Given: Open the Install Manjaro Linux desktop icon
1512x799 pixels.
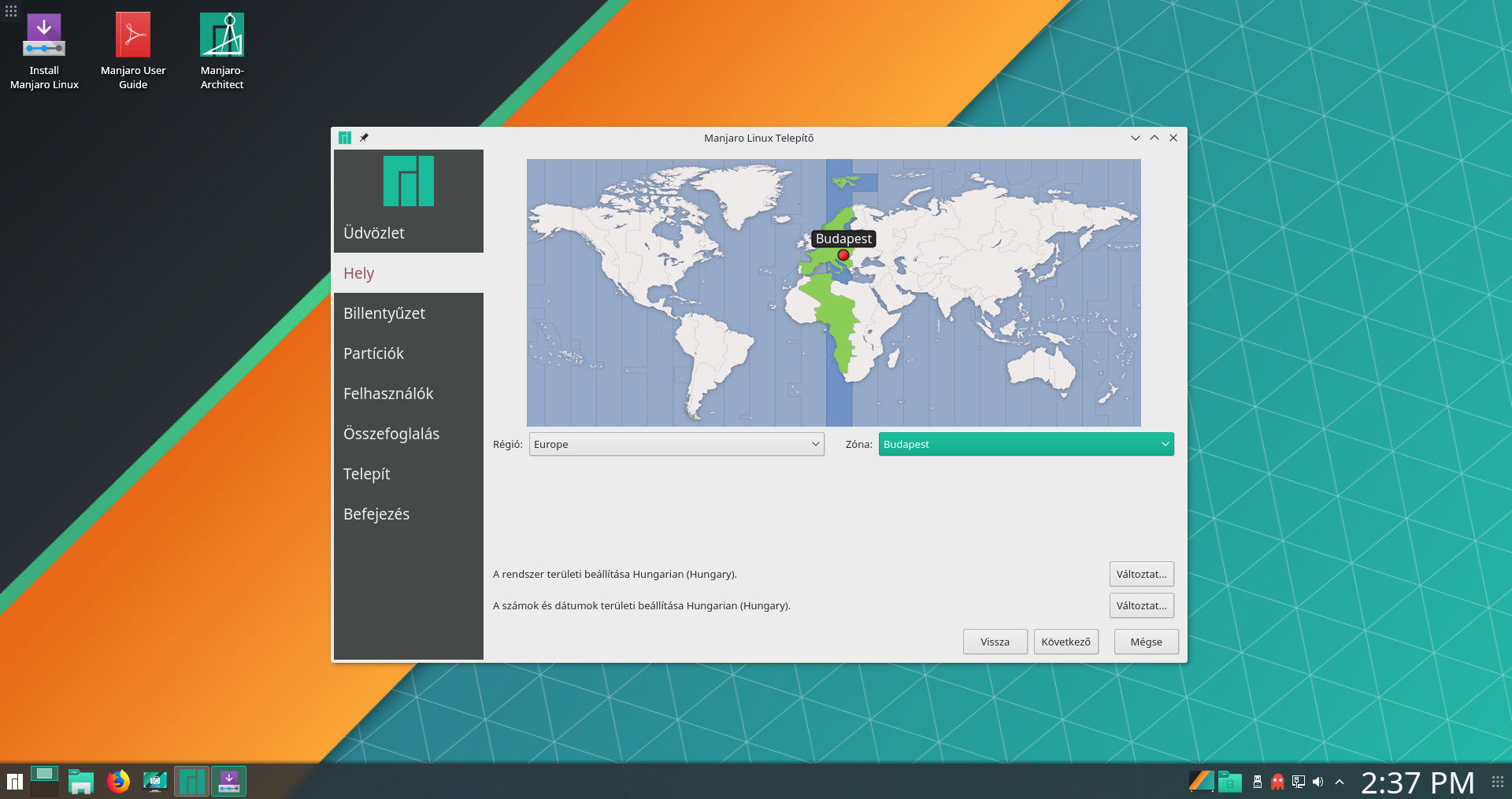Looking at the screenshot, I should point(44,52).
